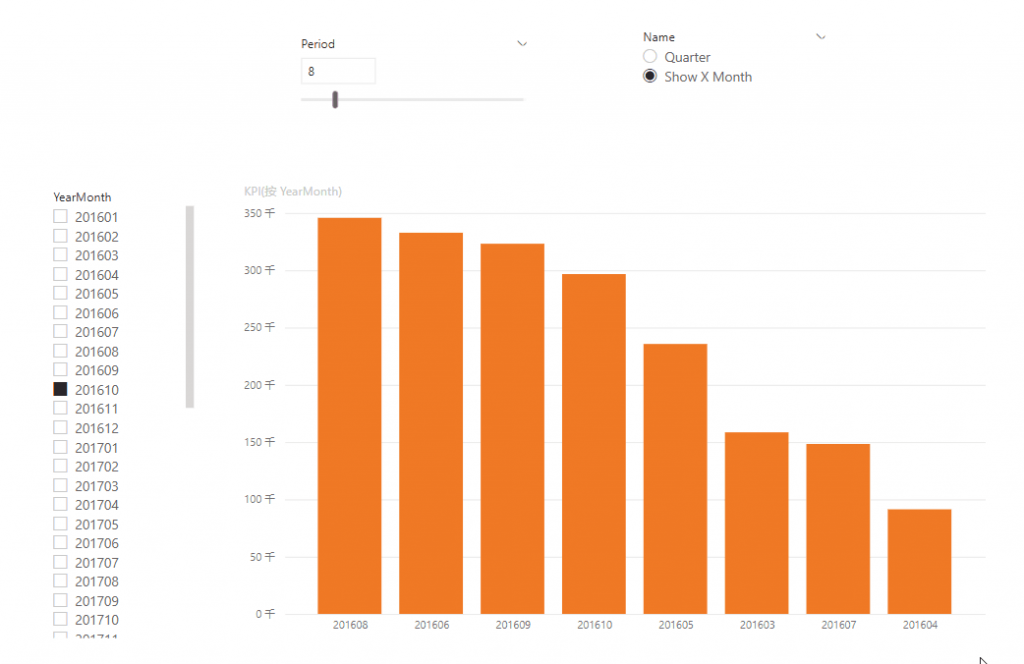Uncheck the 201610 checkbox

[x=60, y=389]
